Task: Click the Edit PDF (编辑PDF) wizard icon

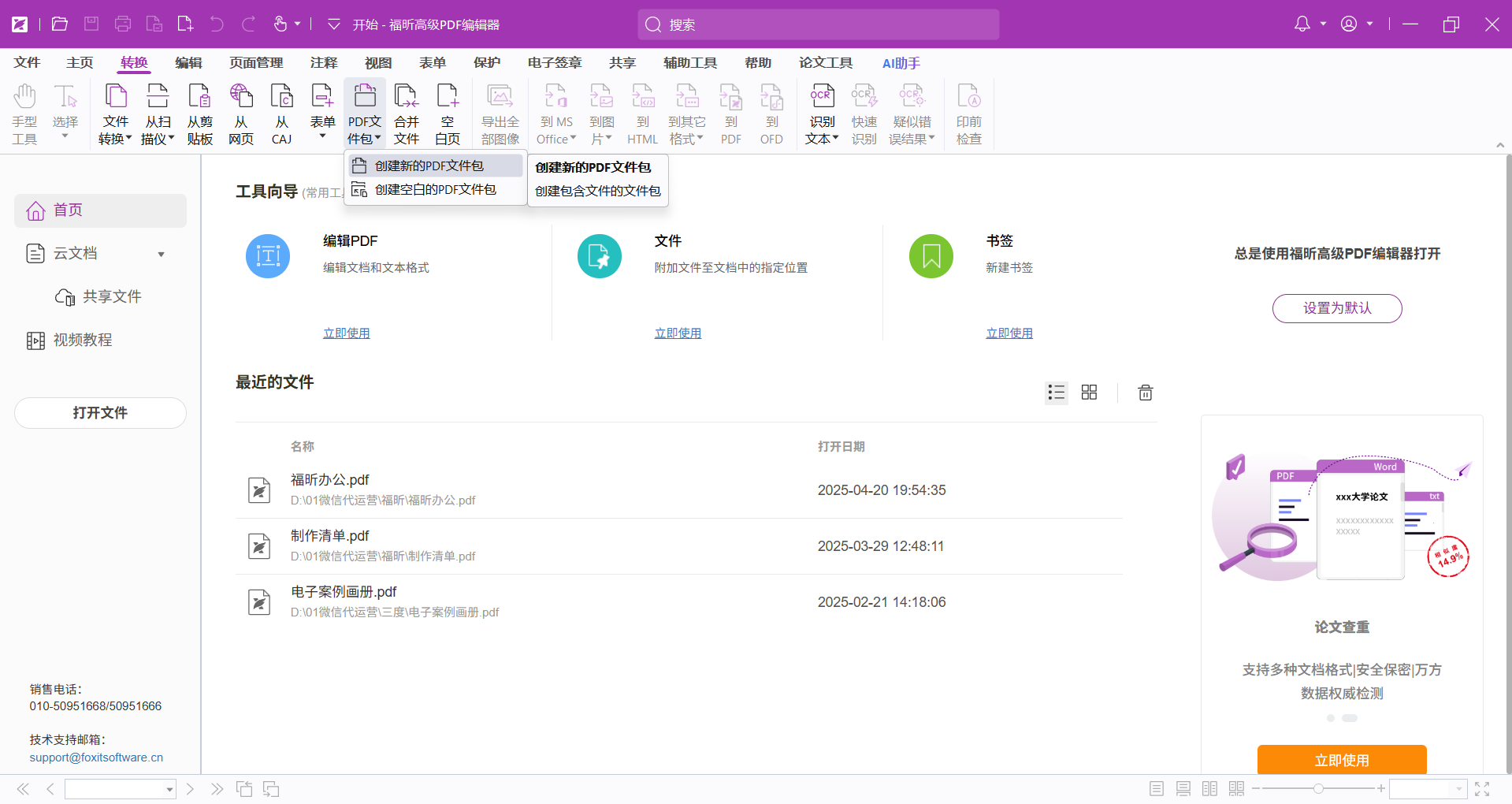Action: [x=268, y=256]
